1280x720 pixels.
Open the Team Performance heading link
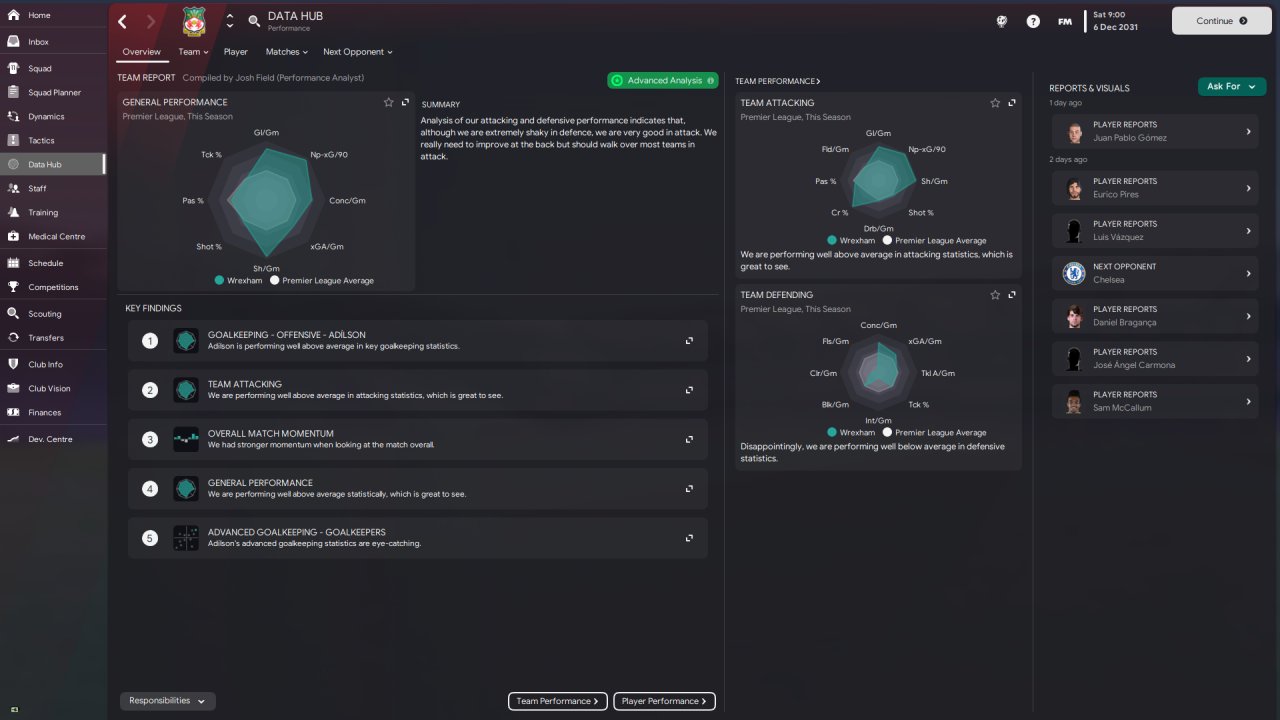778,81
